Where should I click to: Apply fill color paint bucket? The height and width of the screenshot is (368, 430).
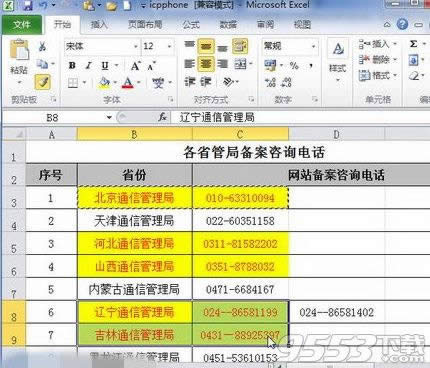coord(105,82)
